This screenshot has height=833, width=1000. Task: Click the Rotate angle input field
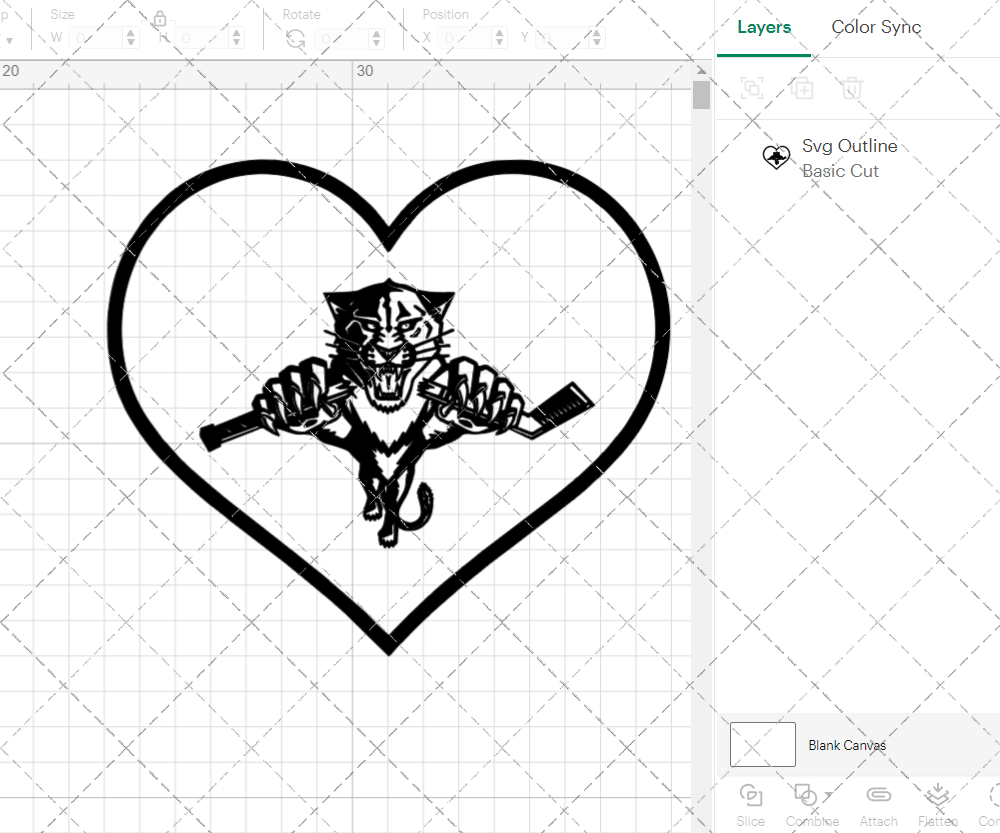click(342, 38)
